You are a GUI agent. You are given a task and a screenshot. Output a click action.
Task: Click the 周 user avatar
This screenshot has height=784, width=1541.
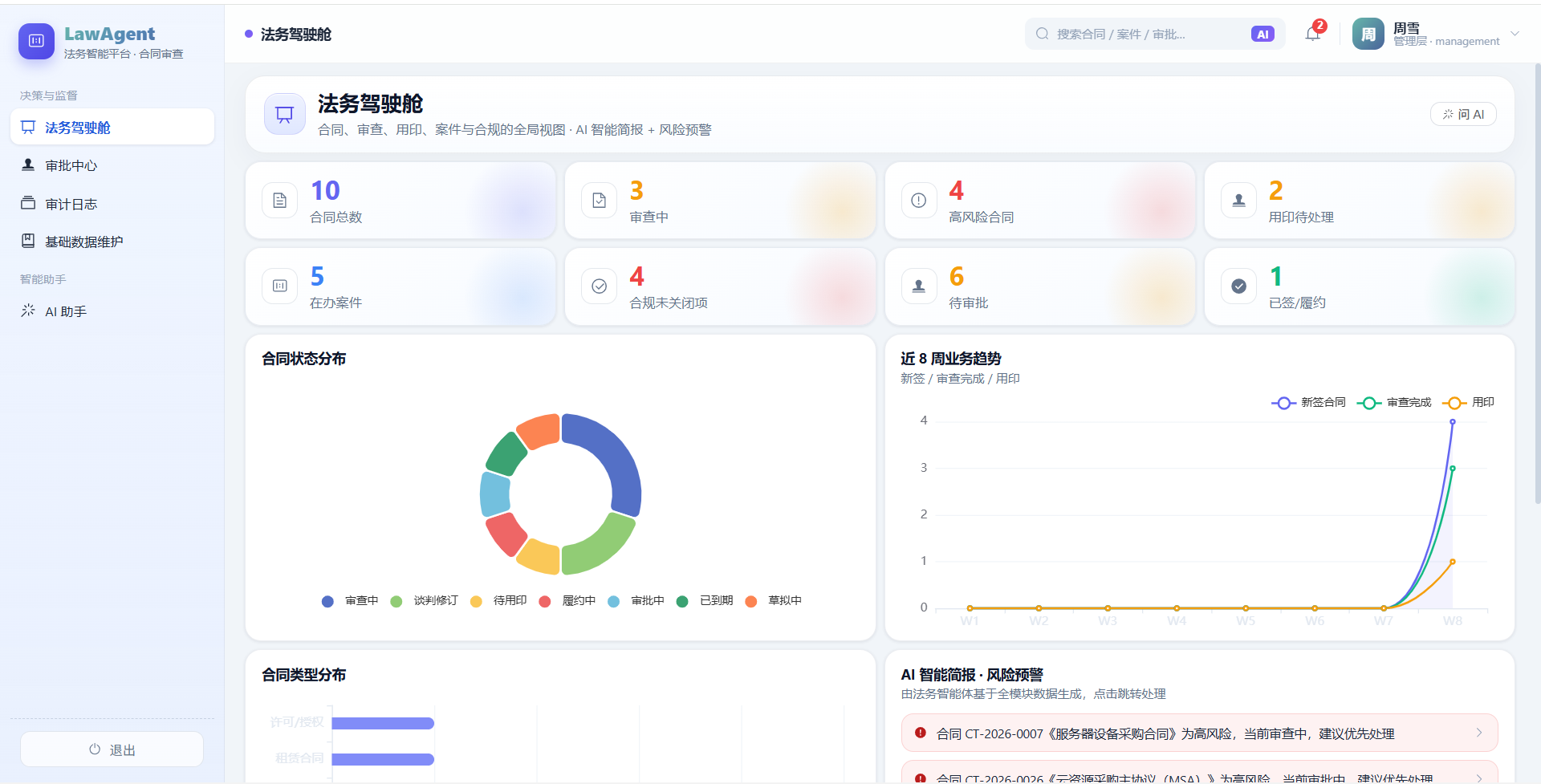coord(1368,34)
